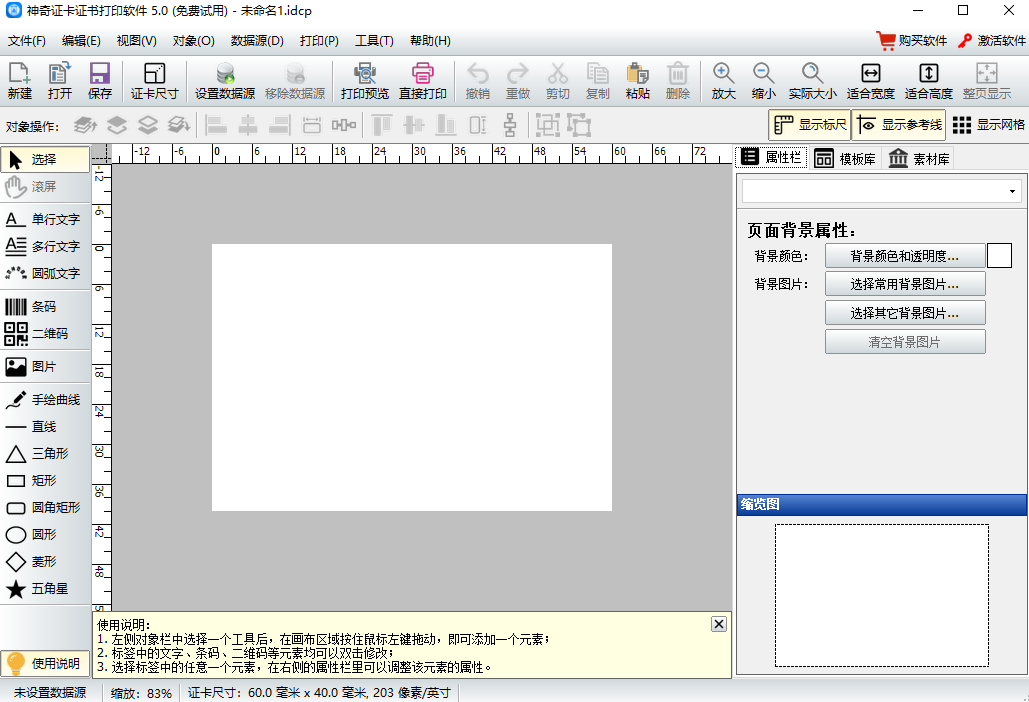Click the 粘贴 paste icon
Viewport: 1029px width, 702px height.
638,81
